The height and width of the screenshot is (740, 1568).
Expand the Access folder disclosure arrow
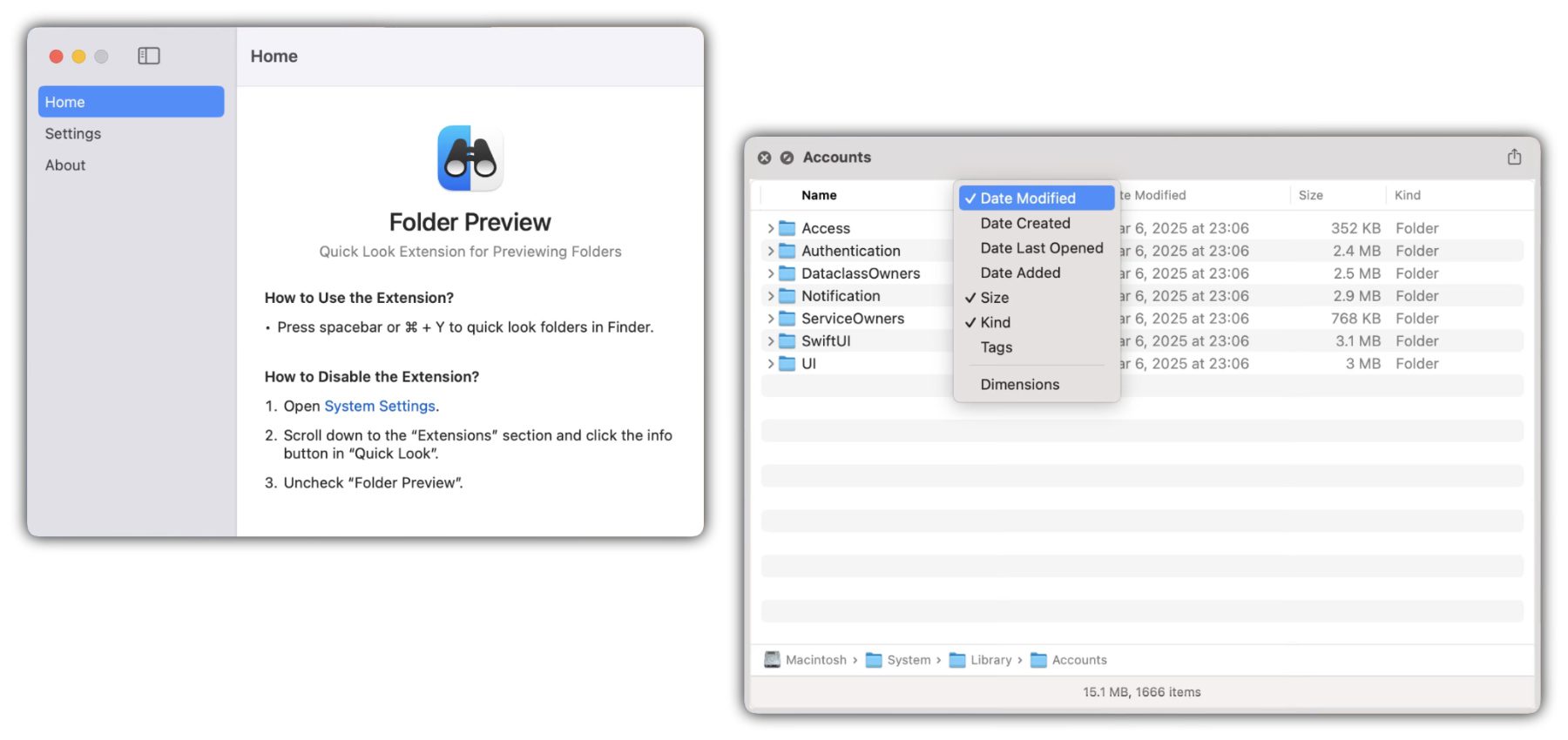tap(770, 228)
